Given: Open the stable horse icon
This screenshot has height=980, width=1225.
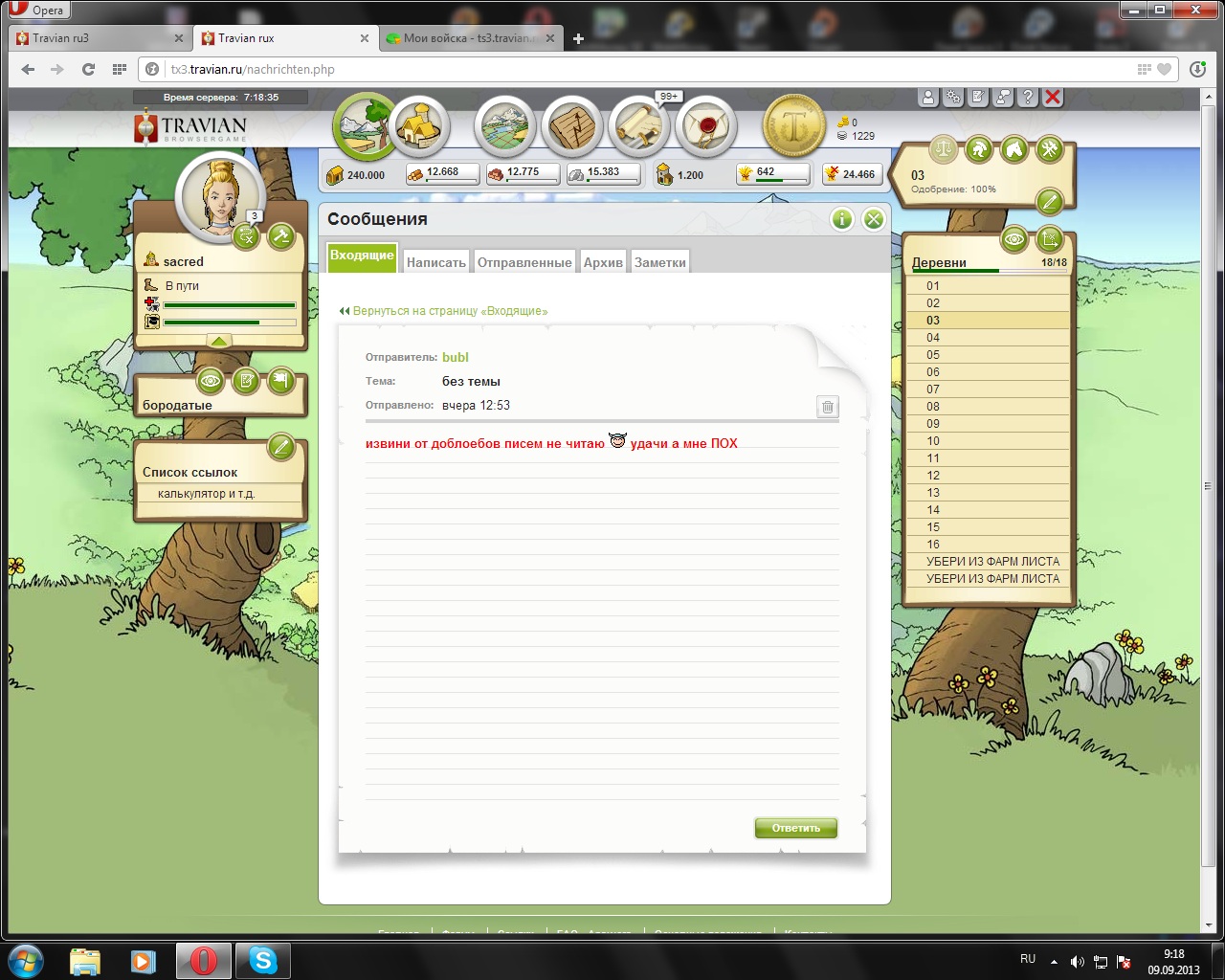Looking at the screenshot, I should [x=1014, y=149].
